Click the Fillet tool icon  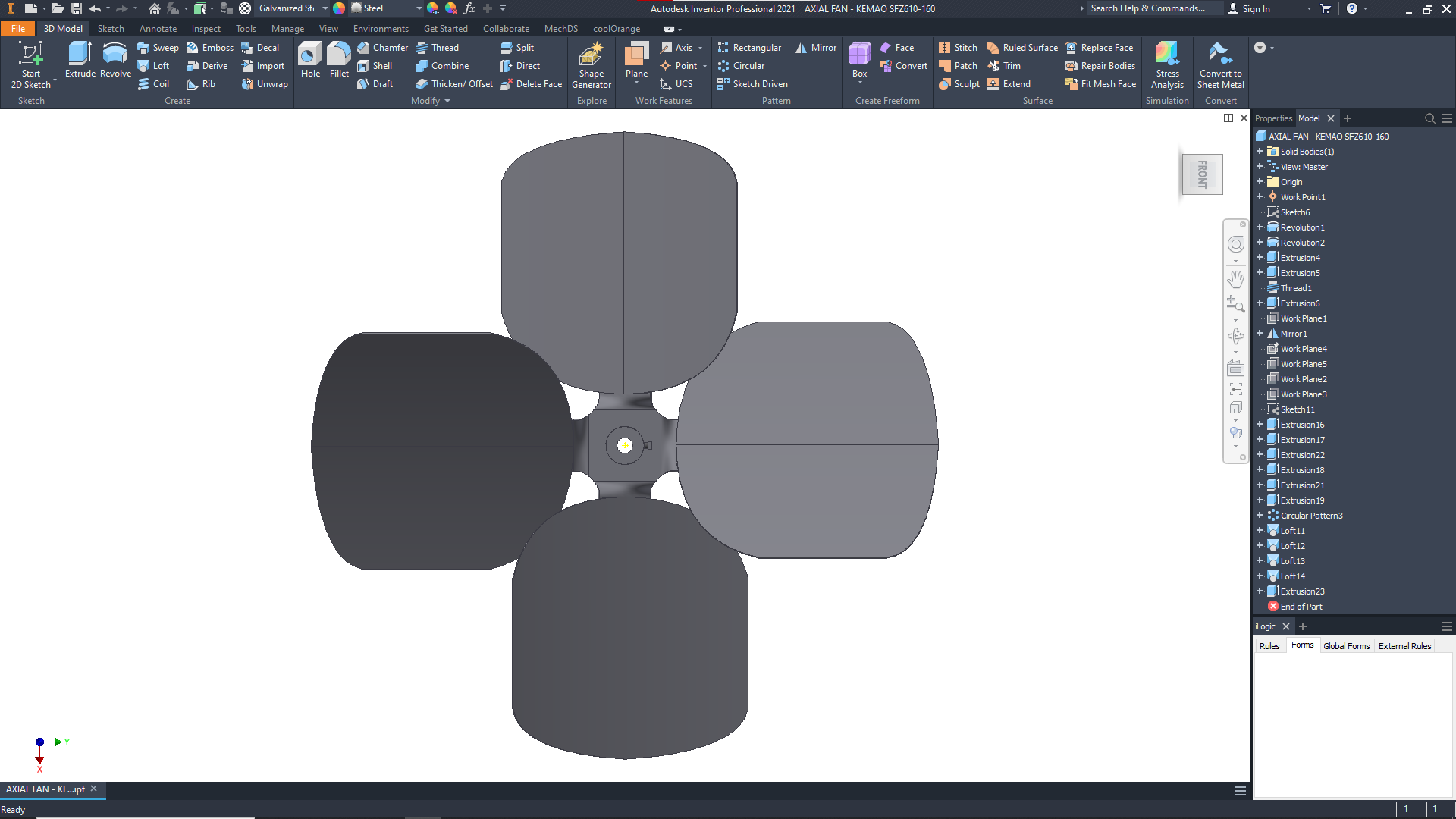pos(339,55)
